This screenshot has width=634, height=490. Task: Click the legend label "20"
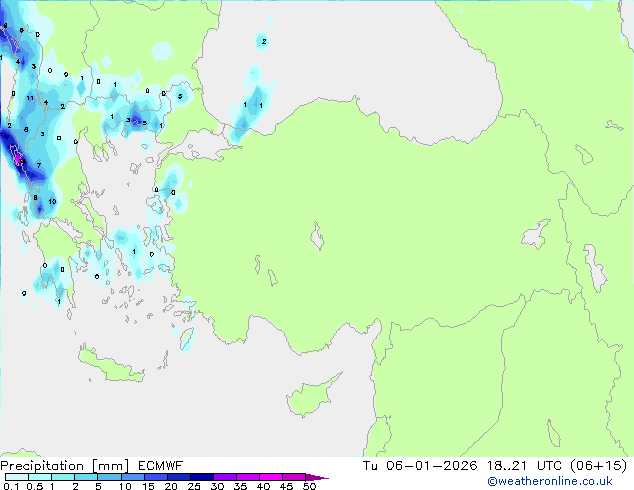171,486
